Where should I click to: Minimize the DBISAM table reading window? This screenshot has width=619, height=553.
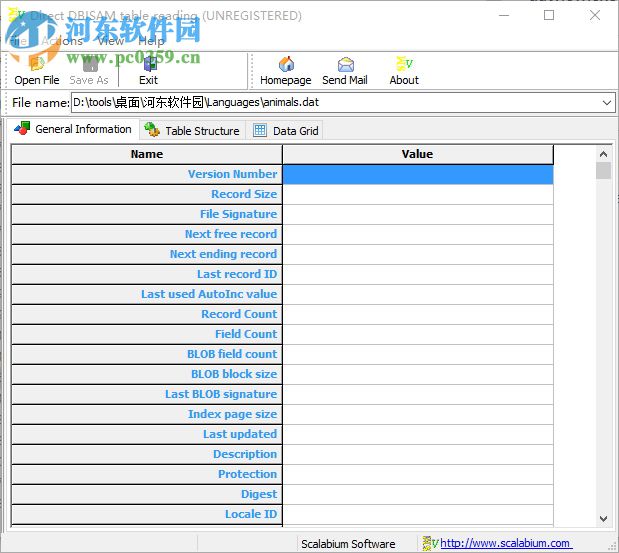point(504,15)
